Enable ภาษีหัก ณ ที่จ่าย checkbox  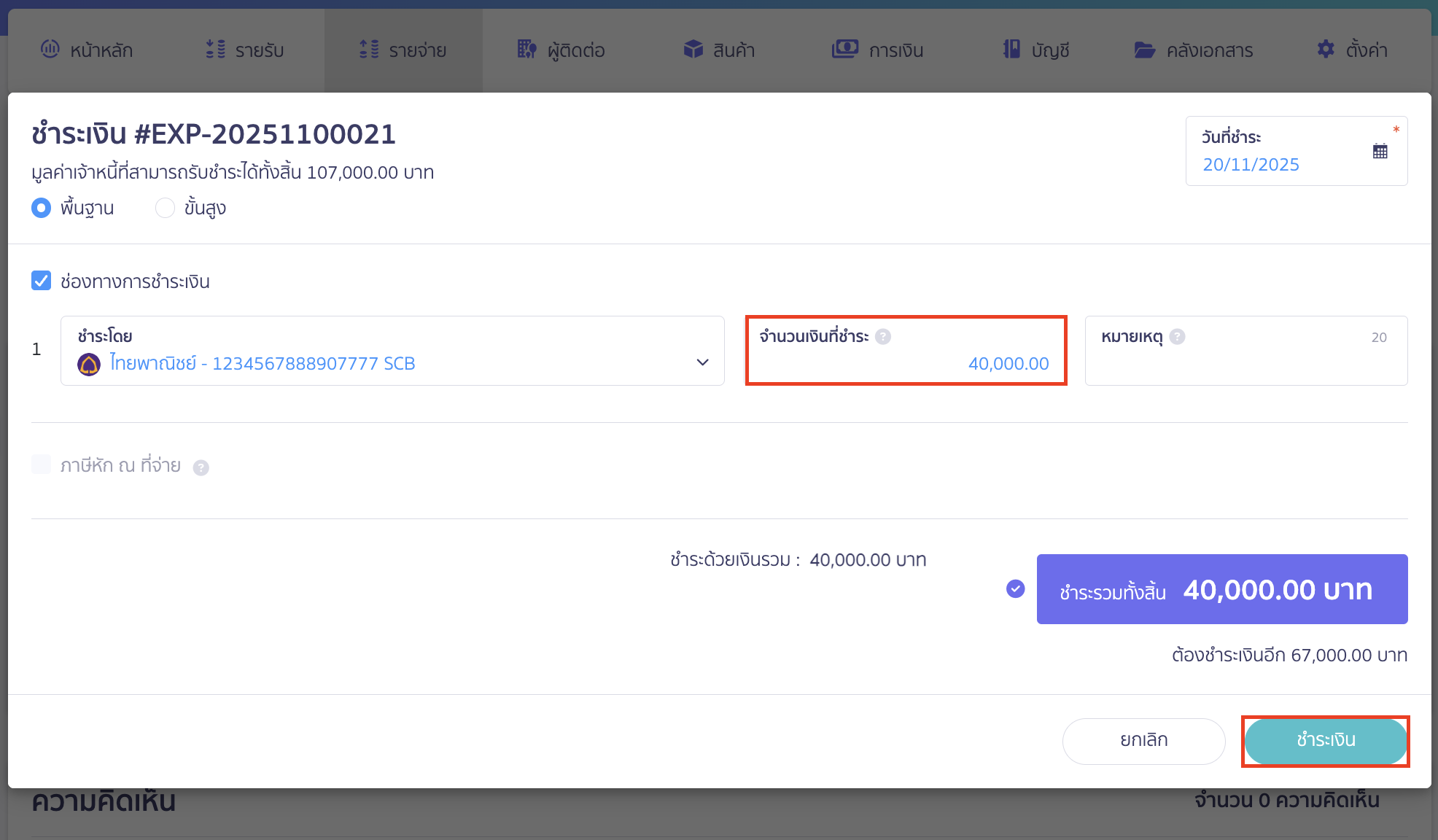pos(42,464)
